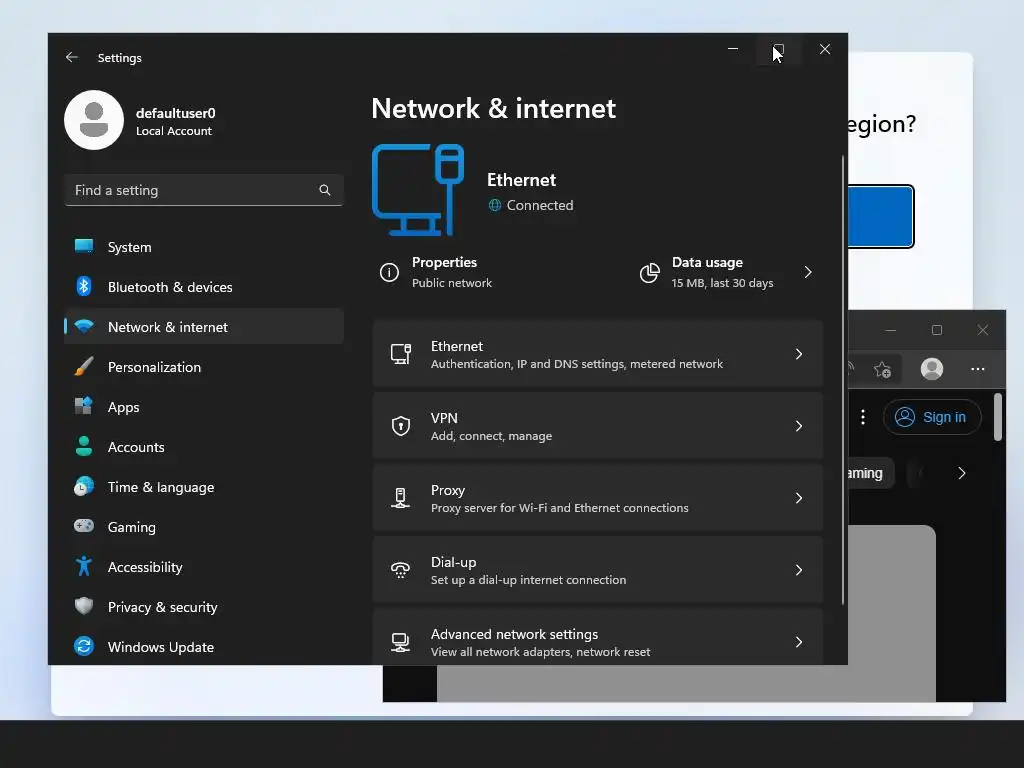1024x768 pixels.
Task: Expand Data usage chevron
Action: [808, 272]
